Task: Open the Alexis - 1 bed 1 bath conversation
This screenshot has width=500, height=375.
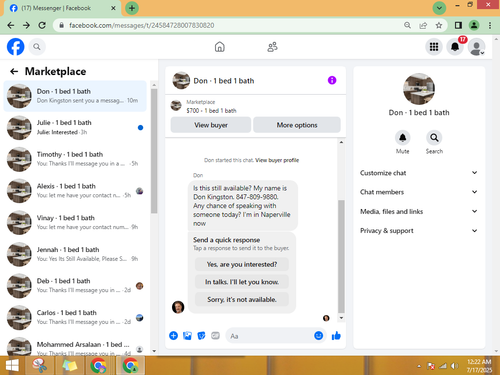Action: [75, 191]
